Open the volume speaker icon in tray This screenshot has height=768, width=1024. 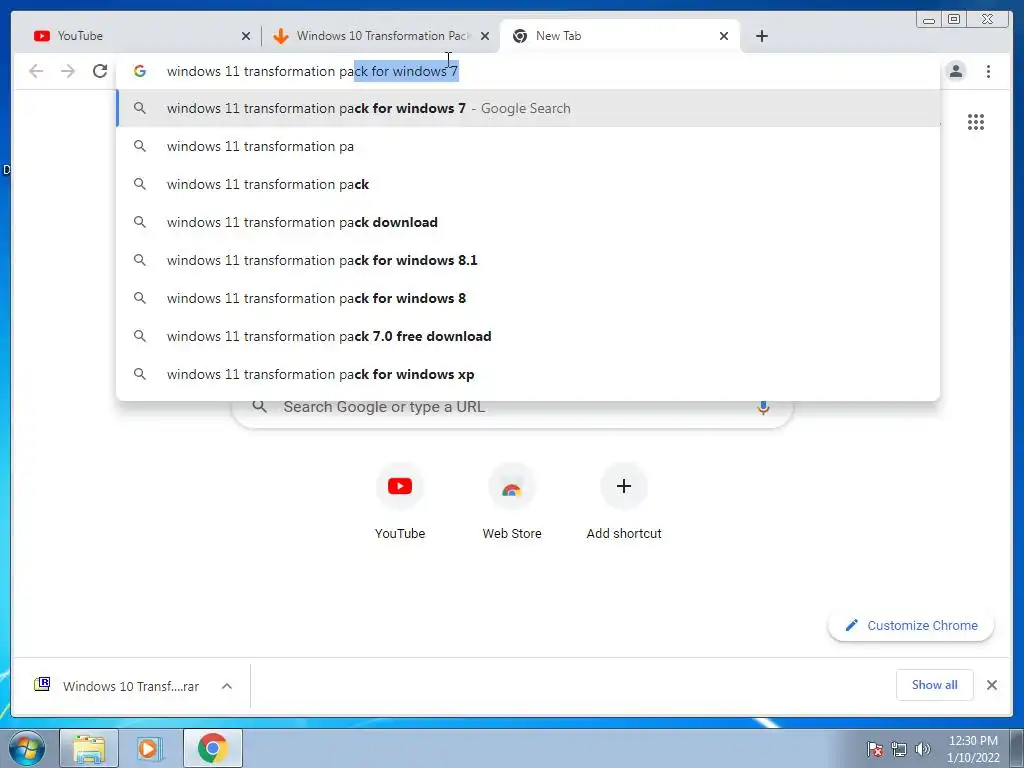tap(922, 749)
